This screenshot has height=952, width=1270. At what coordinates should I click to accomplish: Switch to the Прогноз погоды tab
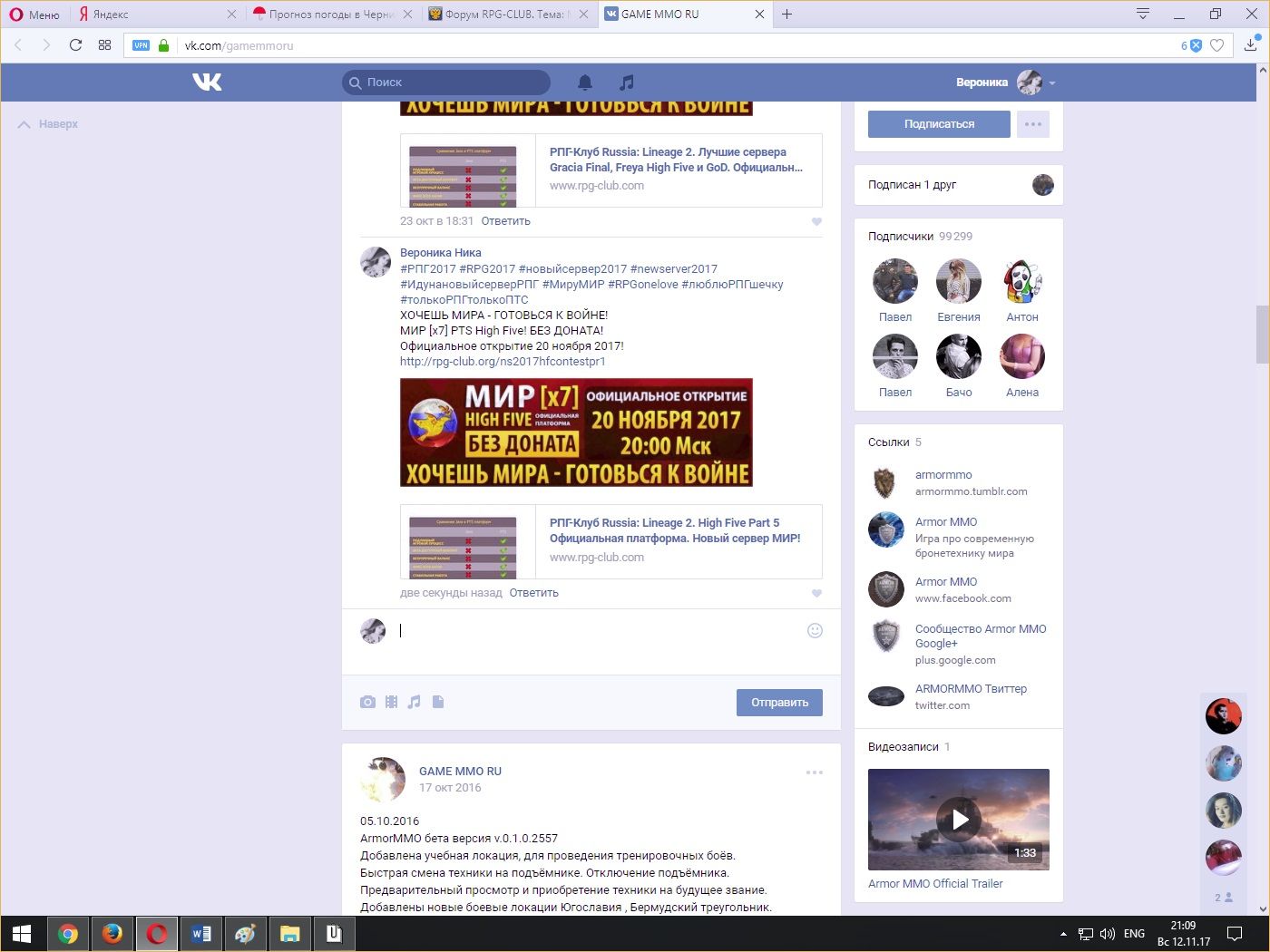pyautogui.click(x=331, y=15)
